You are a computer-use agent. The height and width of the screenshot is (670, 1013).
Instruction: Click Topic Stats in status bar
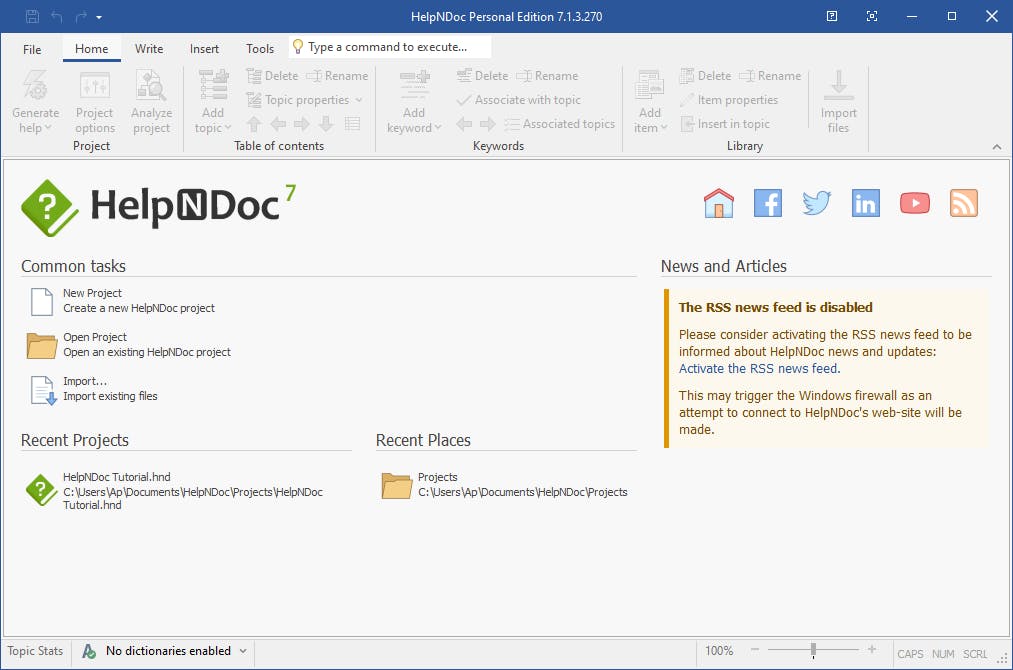35,651
